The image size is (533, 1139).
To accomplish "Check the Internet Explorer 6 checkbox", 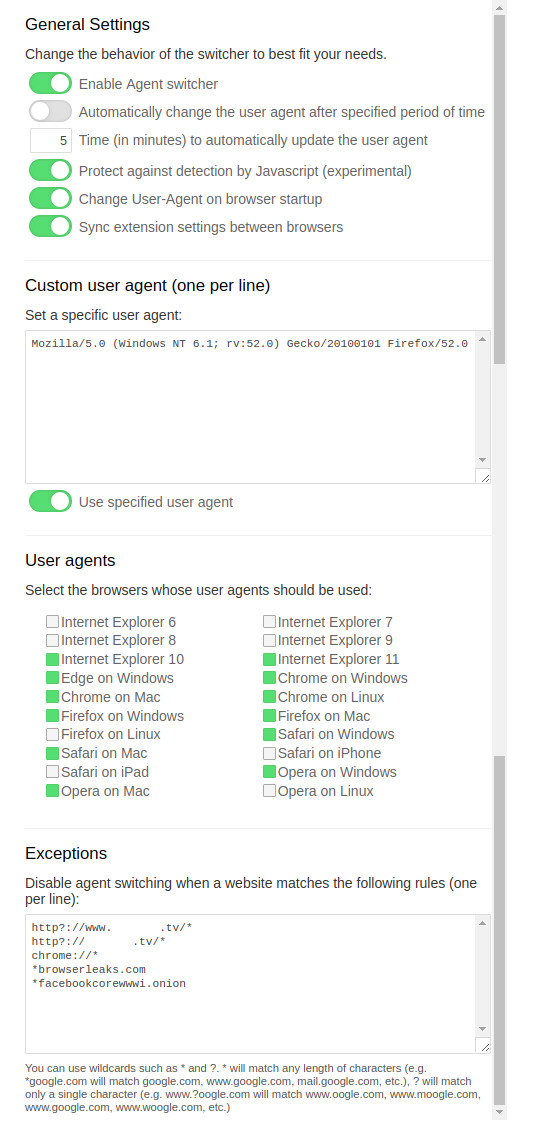I will tap(52, 622).
